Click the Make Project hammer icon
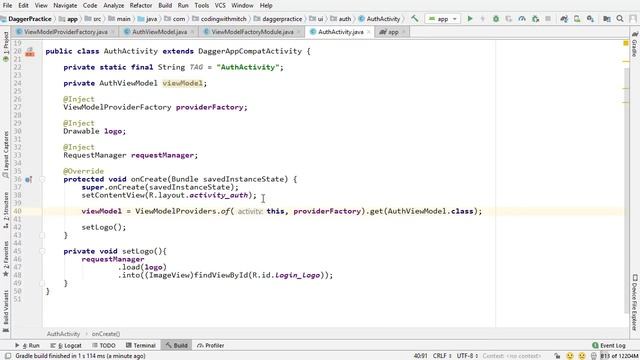This screenshot has width=640, height=360. [x=415, y=19]
